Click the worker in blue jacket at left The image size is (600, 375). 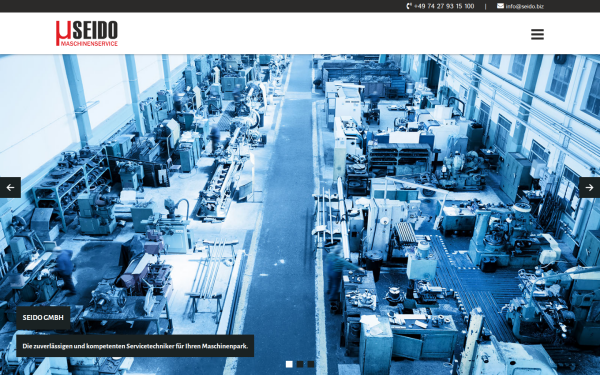(x=65, y=271)
